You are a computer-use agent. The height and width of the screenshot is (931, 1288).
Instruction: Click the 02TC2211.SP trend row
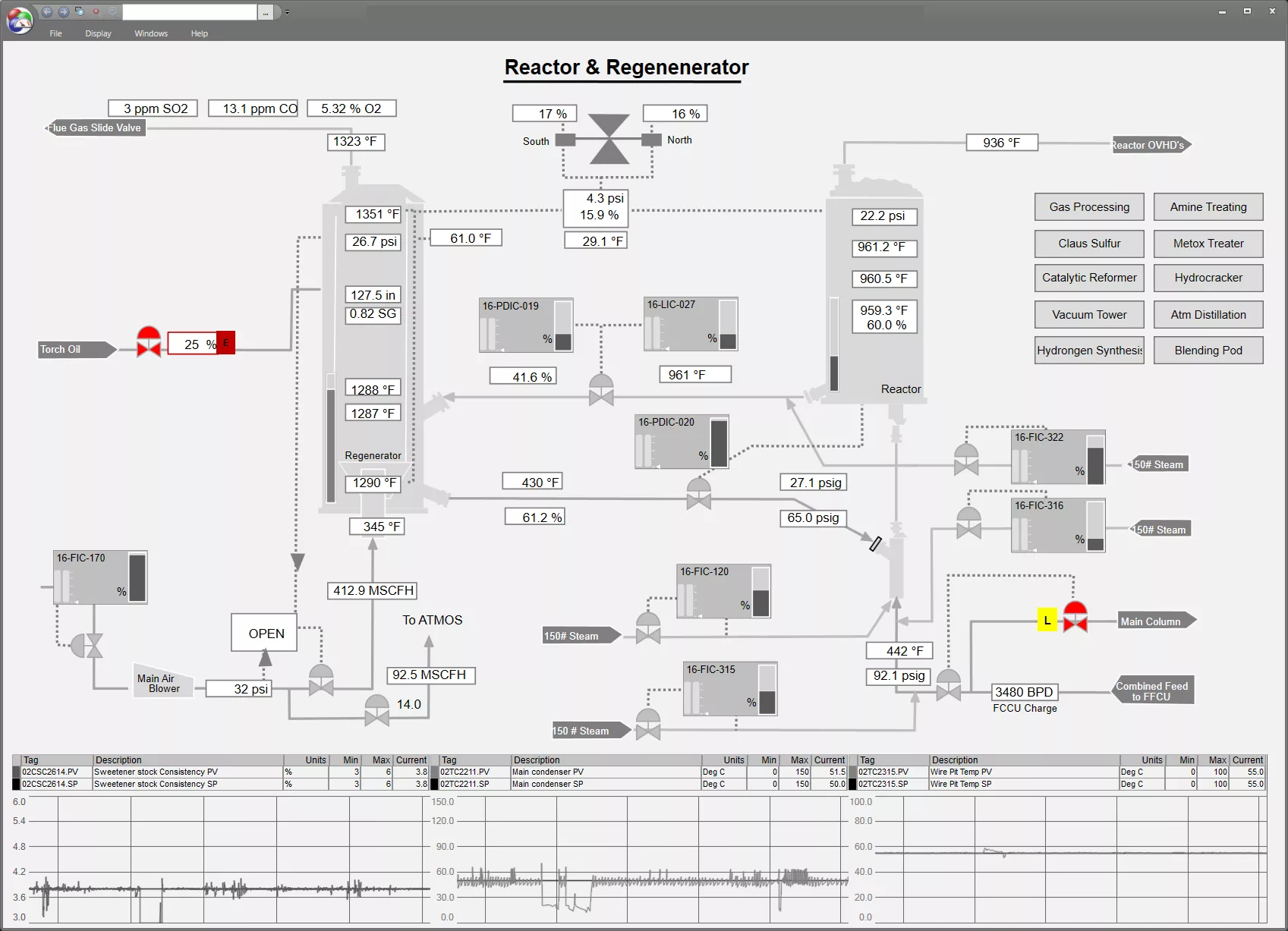pyautogui.click(x=638, y=784)
